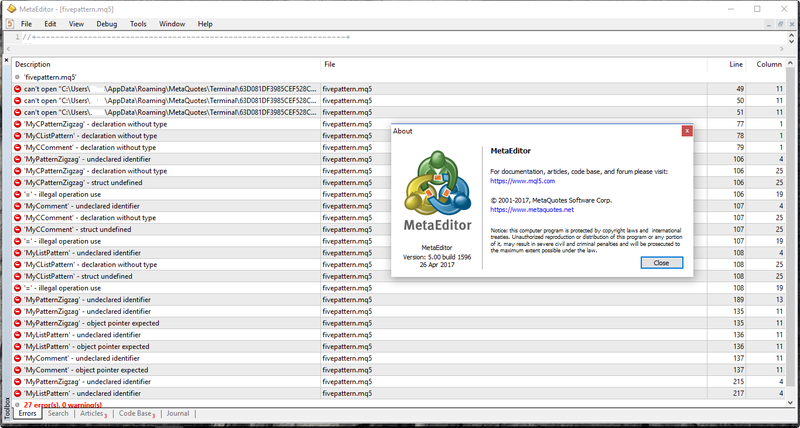Select the "can't open" error at line 51
This screenshot has width=800, height=428.
pyautogui.click(x=398, y=112)
